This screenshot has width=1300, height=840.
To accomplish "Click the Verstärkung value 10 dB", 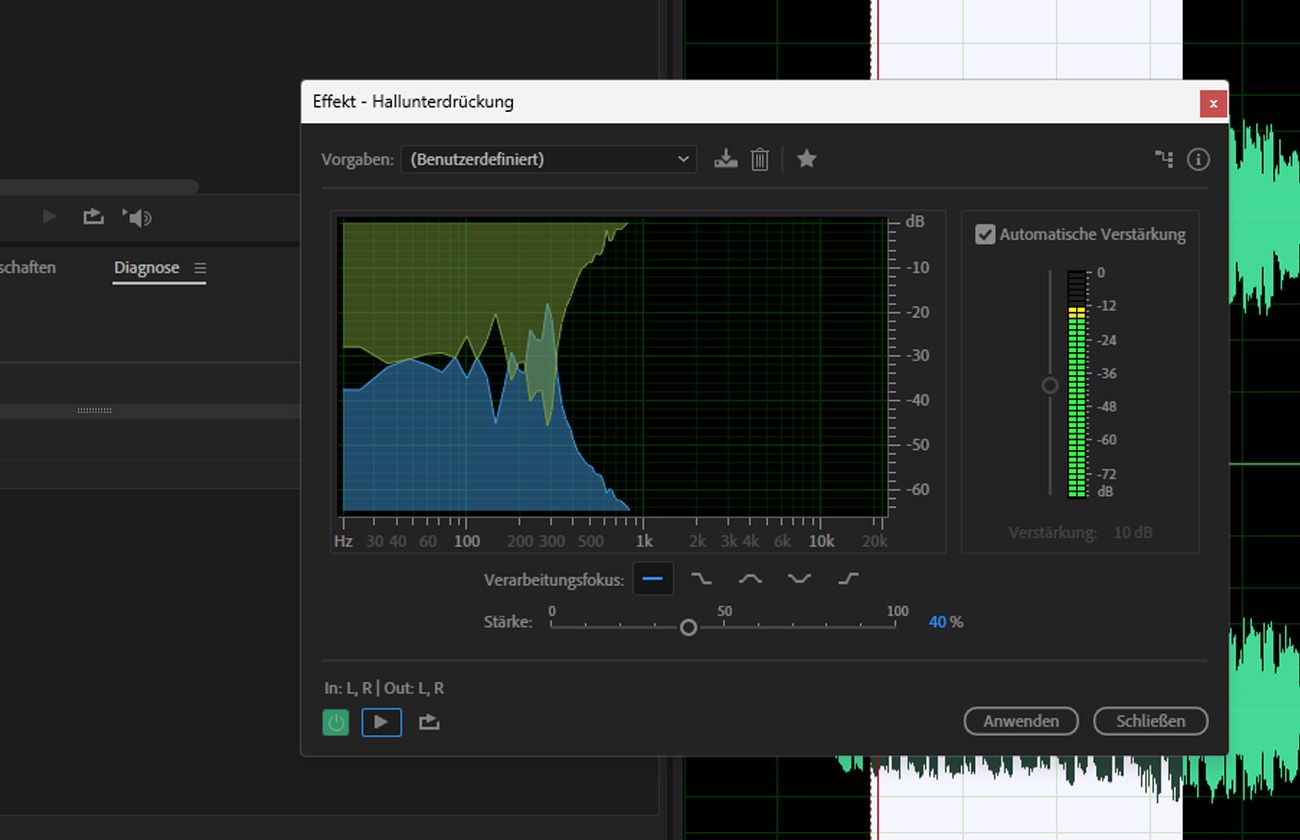I will (x=1133, y=533).
